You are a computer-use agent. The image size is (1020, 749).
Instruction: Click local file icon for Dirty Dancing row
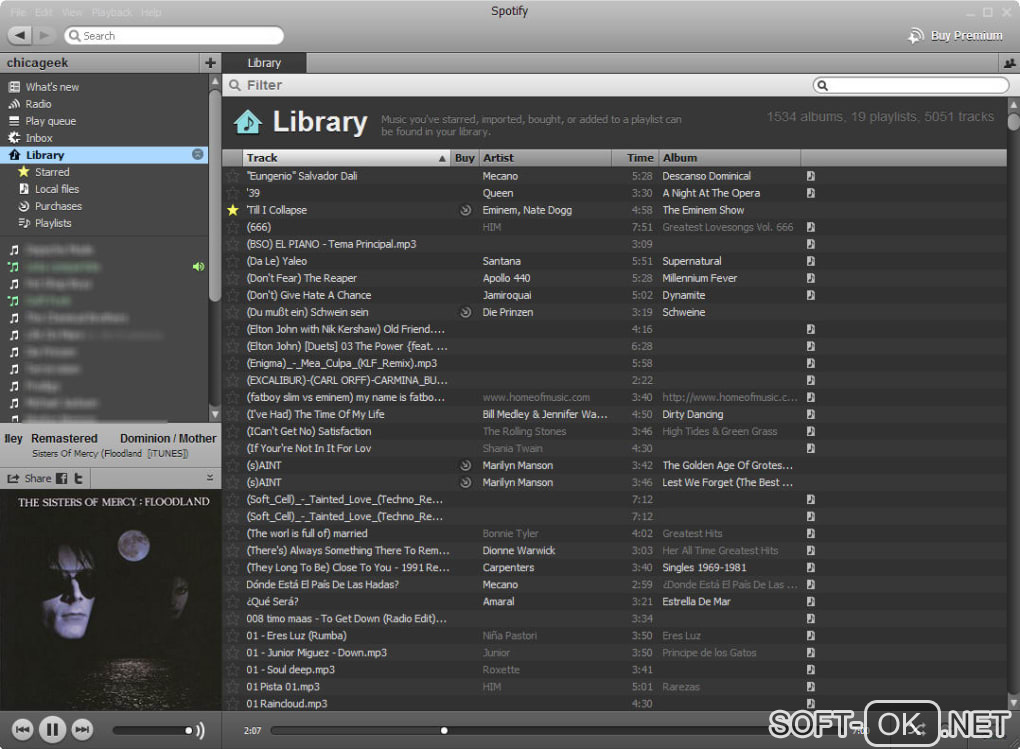[x=811, y=414]
